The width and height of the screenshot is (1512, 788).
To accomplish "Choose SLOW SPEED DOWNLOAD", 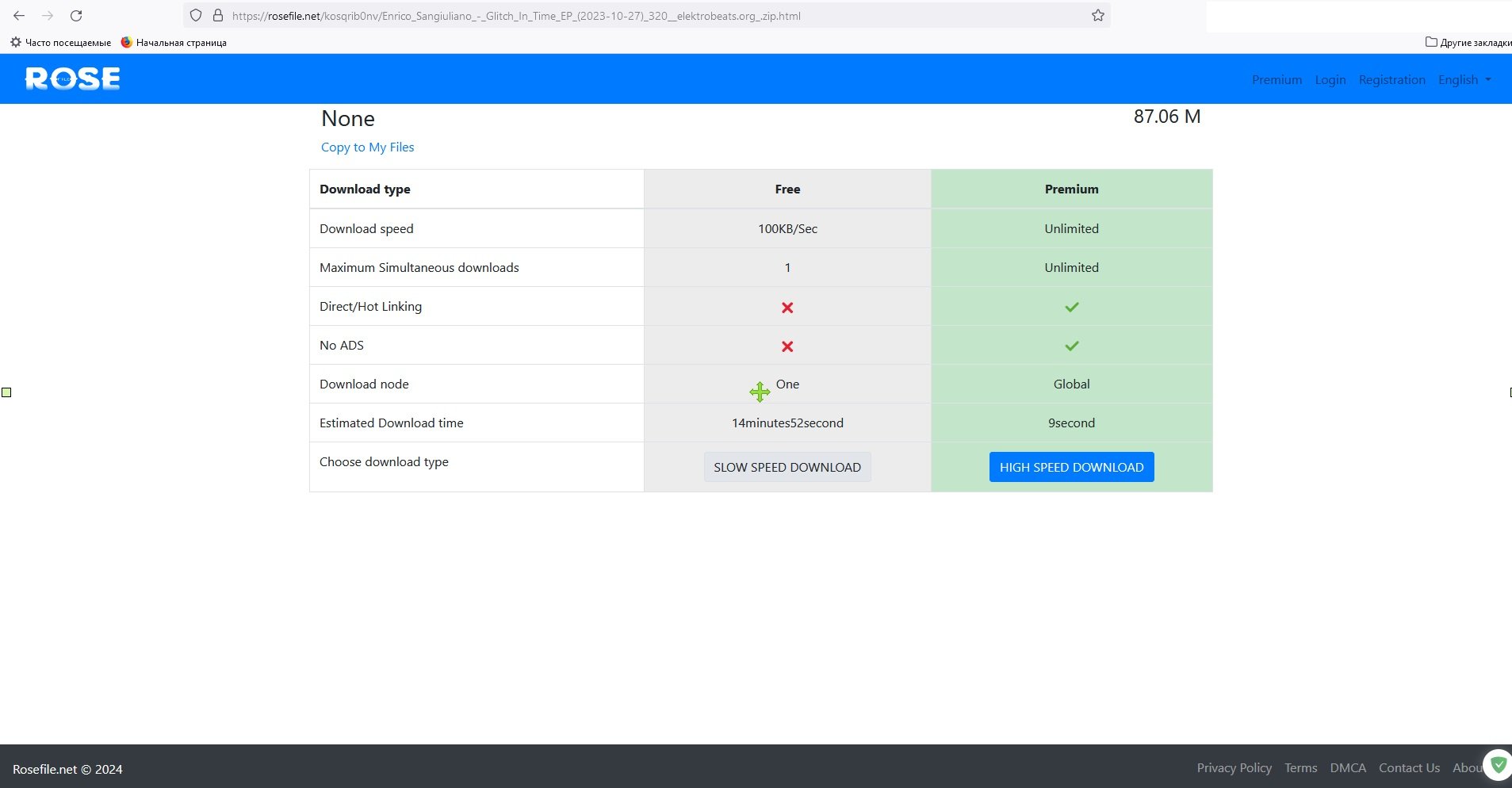I will [x=787, y=467].
